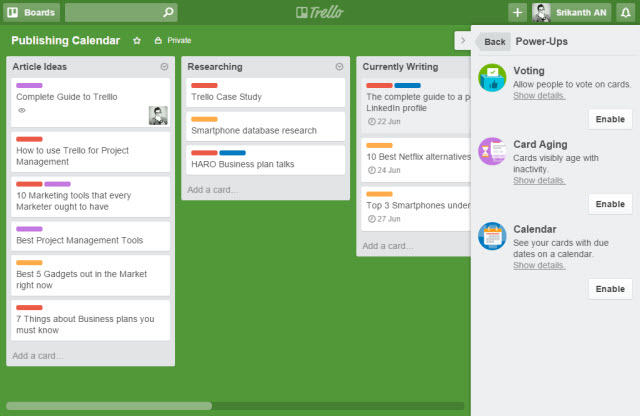Click the Currently Writing list title
Screen dimensions: 640x416
point(400,67)
